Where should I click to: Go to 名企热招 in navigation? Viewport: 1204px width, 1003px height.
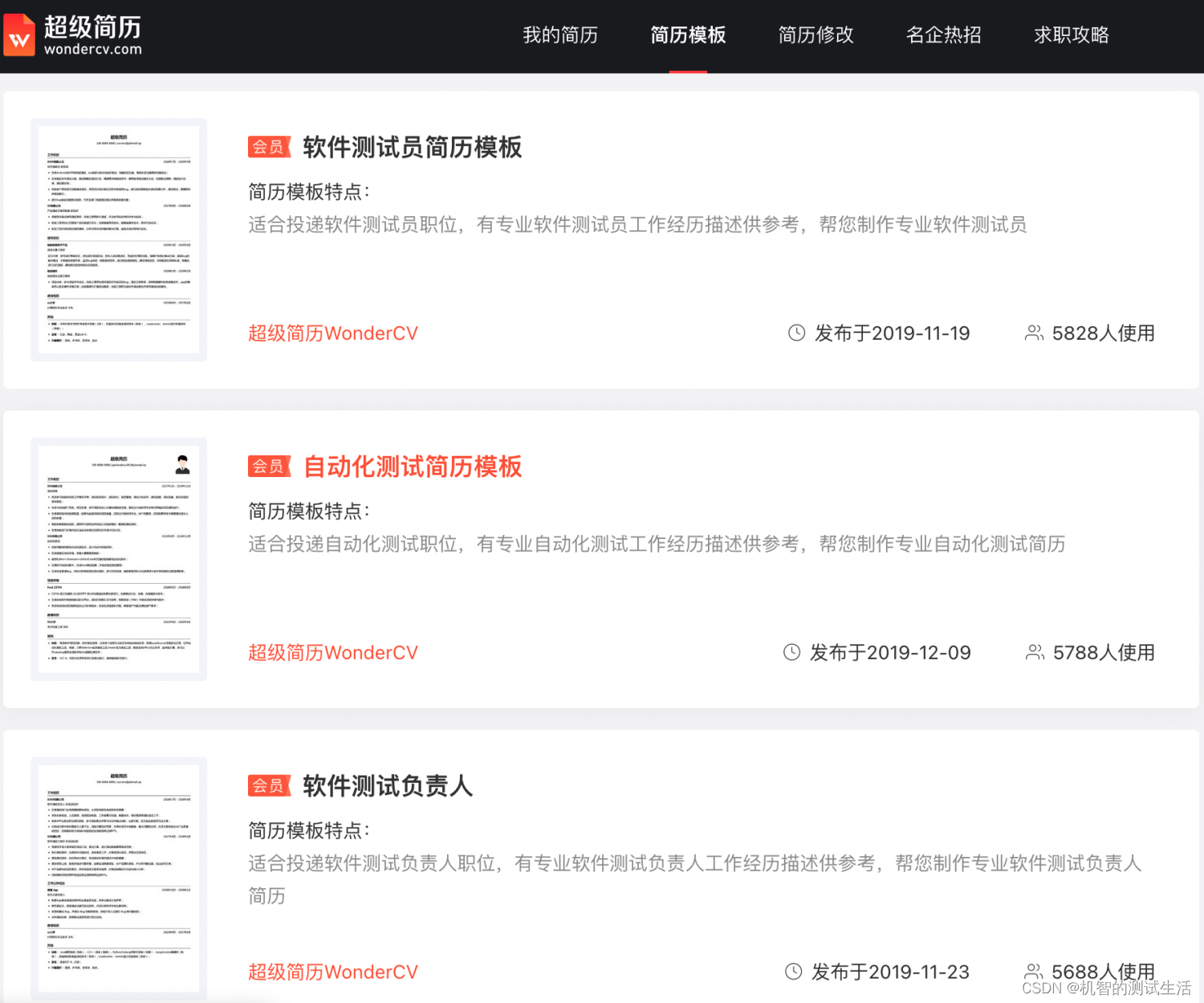click(x=943, y=35)
